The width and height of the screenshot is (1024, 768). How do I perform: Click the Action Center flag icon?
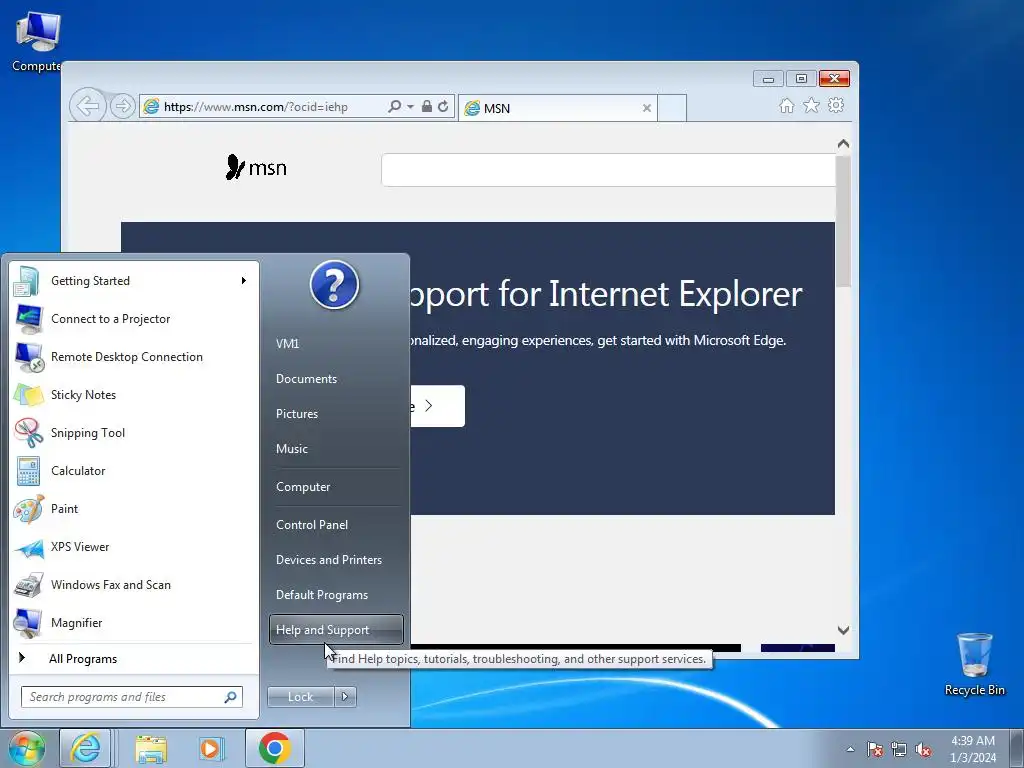coord(874,749)
